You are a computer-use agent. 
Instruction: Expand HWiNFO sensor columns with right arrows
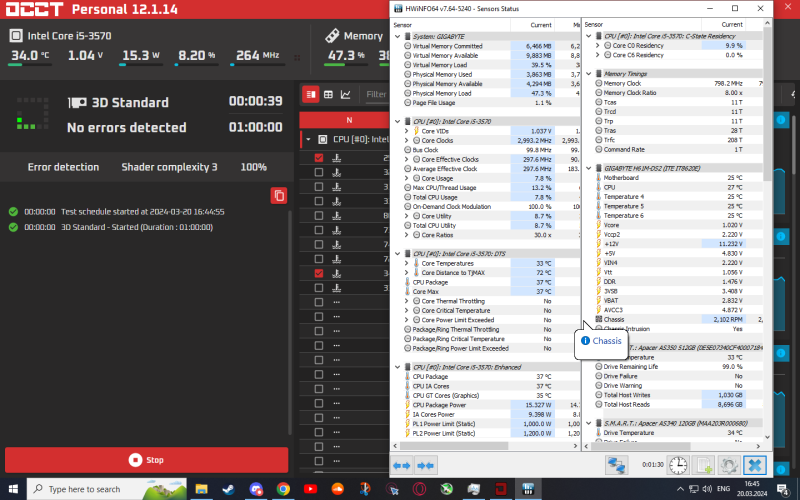[425, 465]
